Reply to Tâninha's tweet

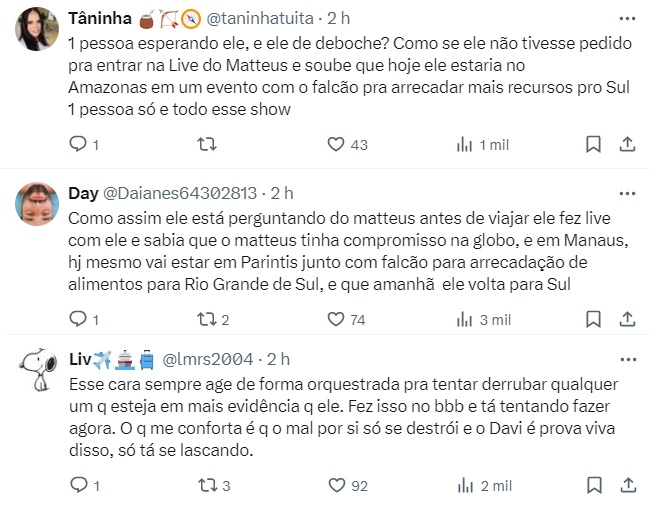(79, 145)
